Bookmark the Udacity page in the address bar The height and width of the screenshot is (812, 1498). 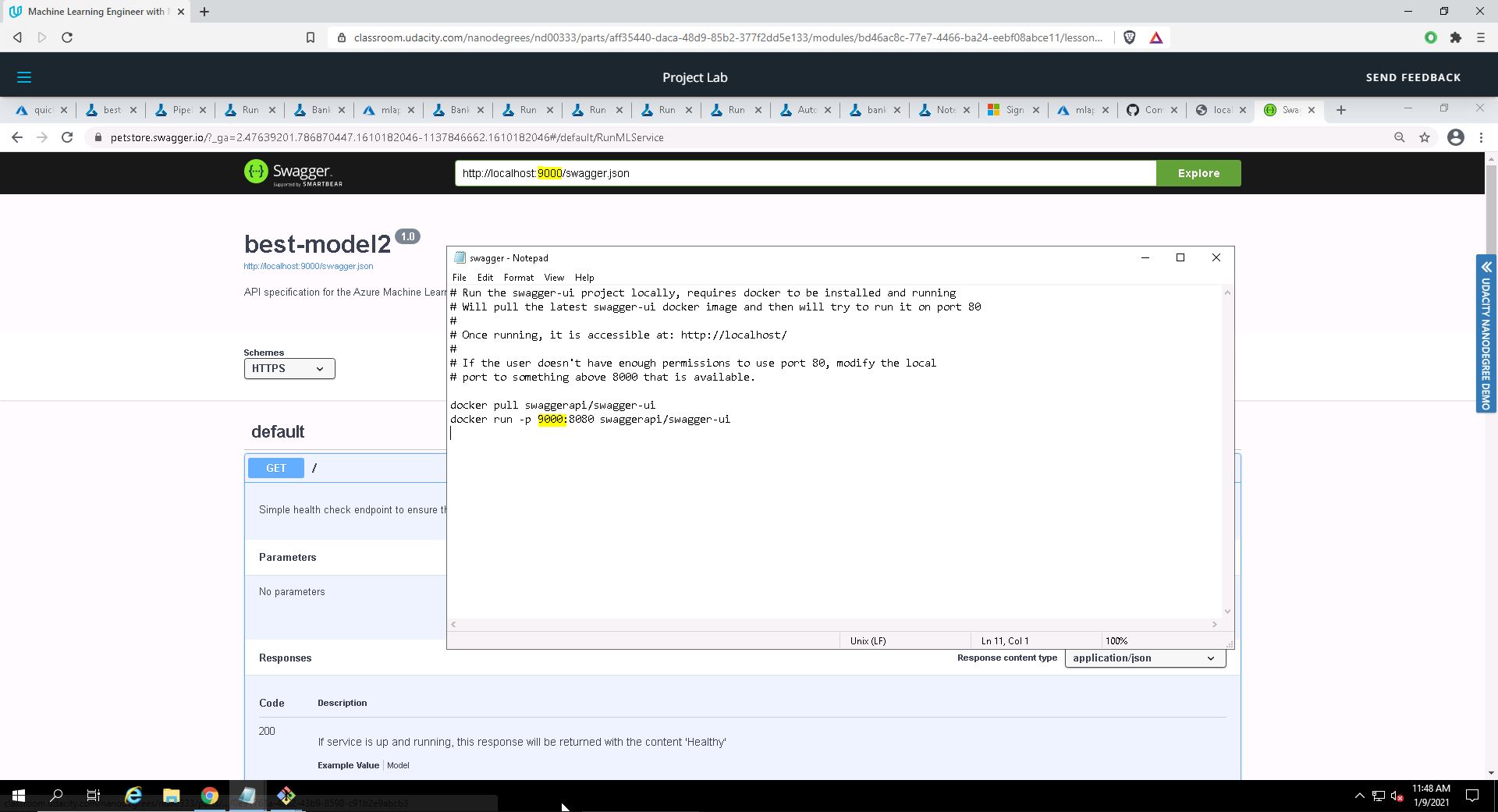click(311, 37)
